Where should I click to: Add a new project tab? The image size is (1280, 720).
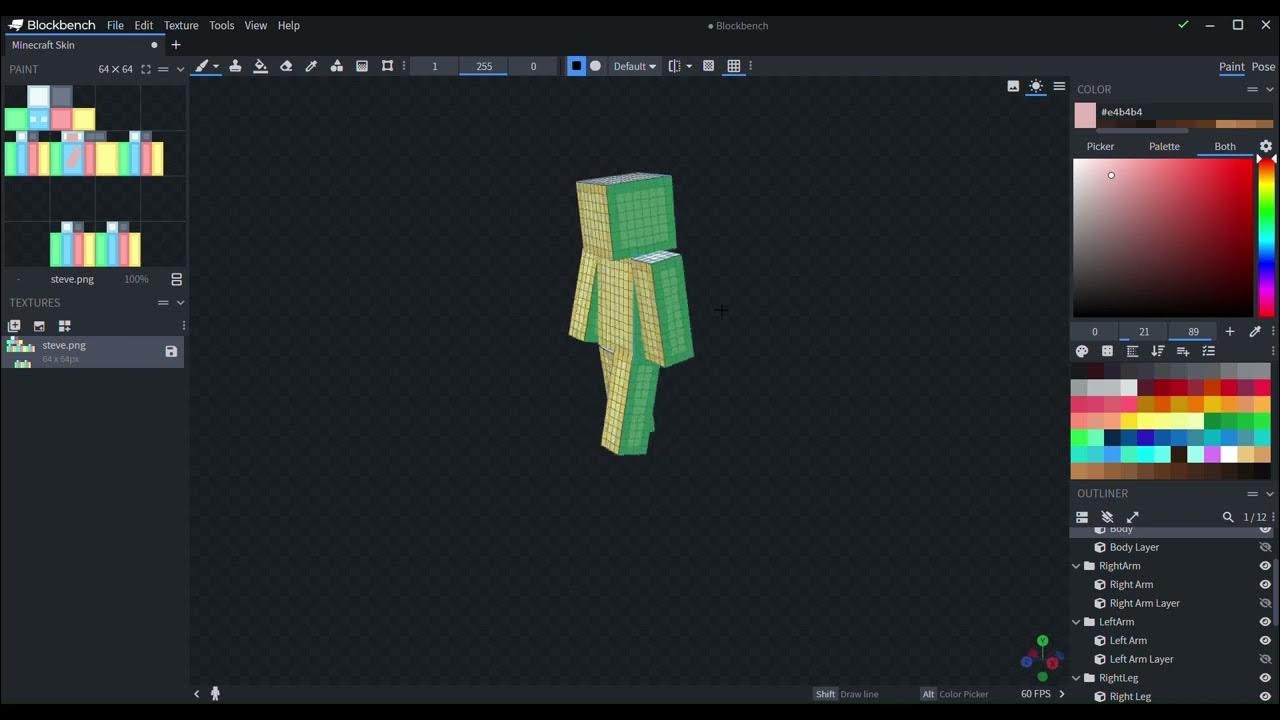(176, 45)
